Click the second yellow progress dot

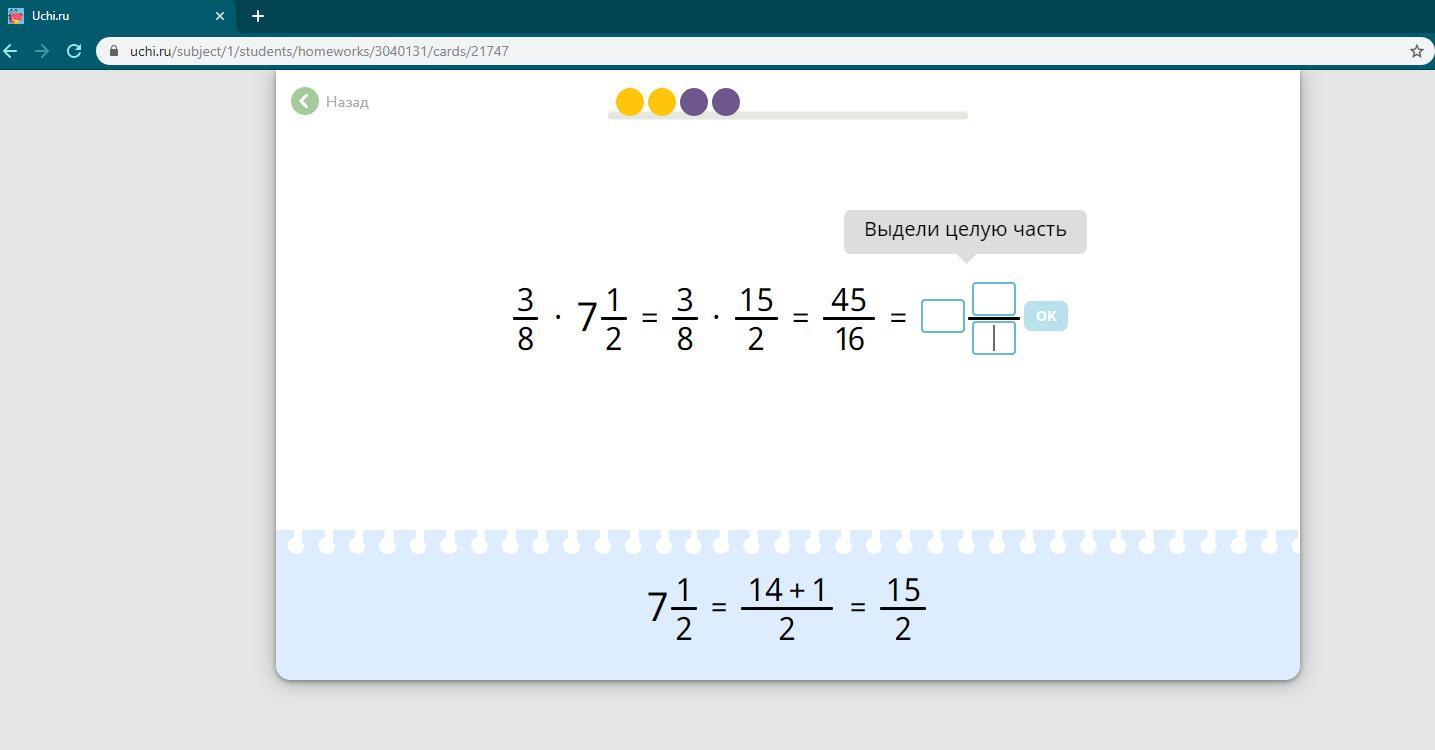click(x=662, y=102)
